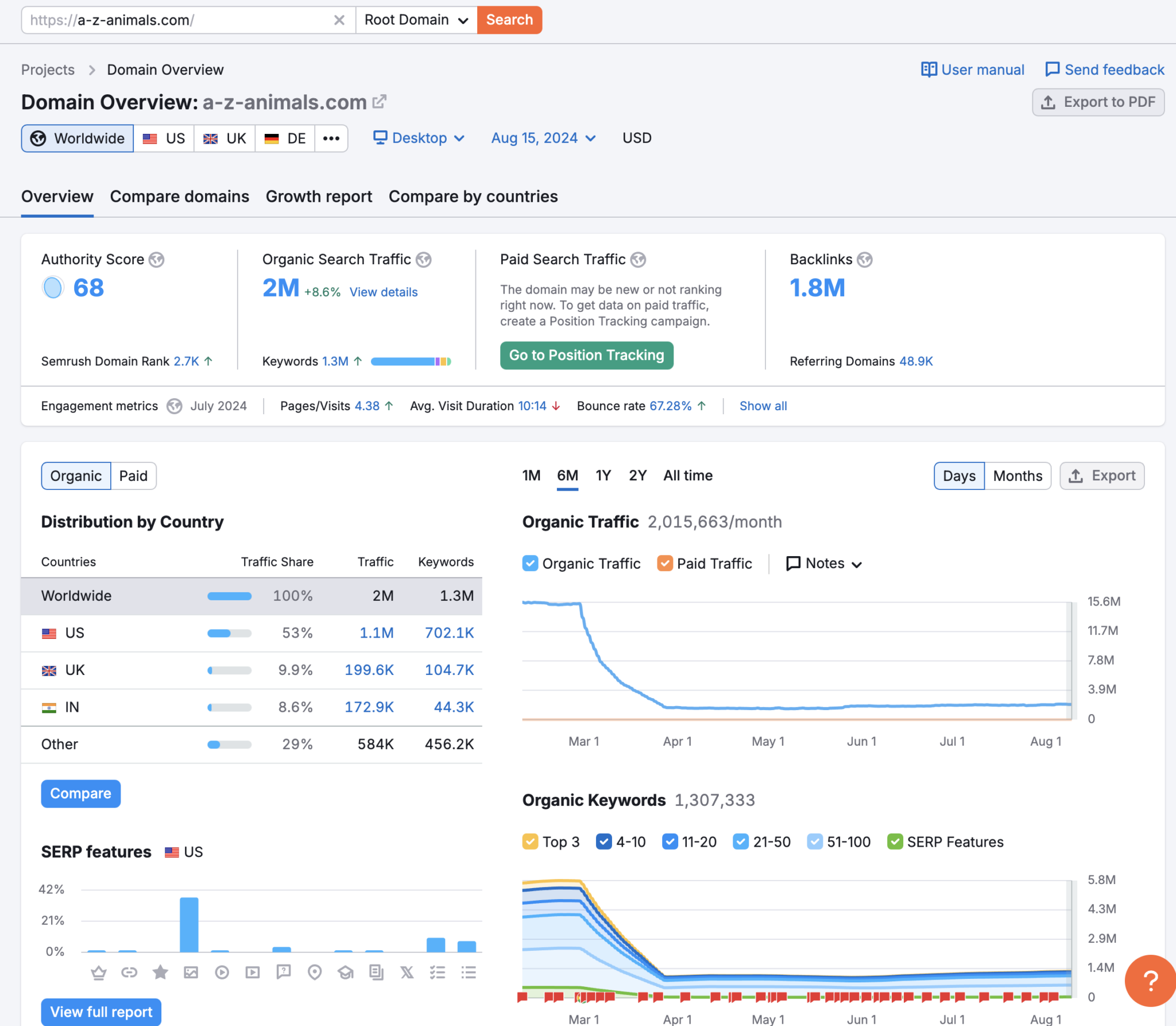Click the map pin local pack icon

(314, 972)
